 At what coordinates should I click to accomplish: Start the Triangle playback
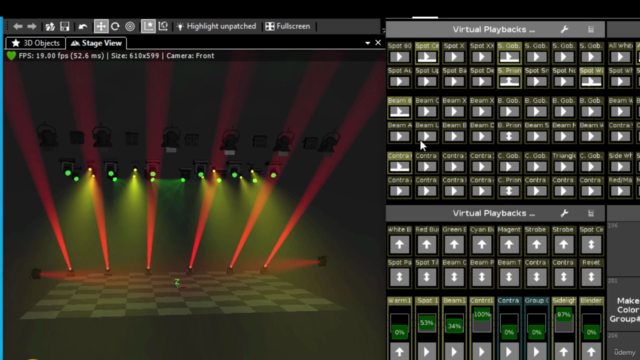(x=564, y=166)
